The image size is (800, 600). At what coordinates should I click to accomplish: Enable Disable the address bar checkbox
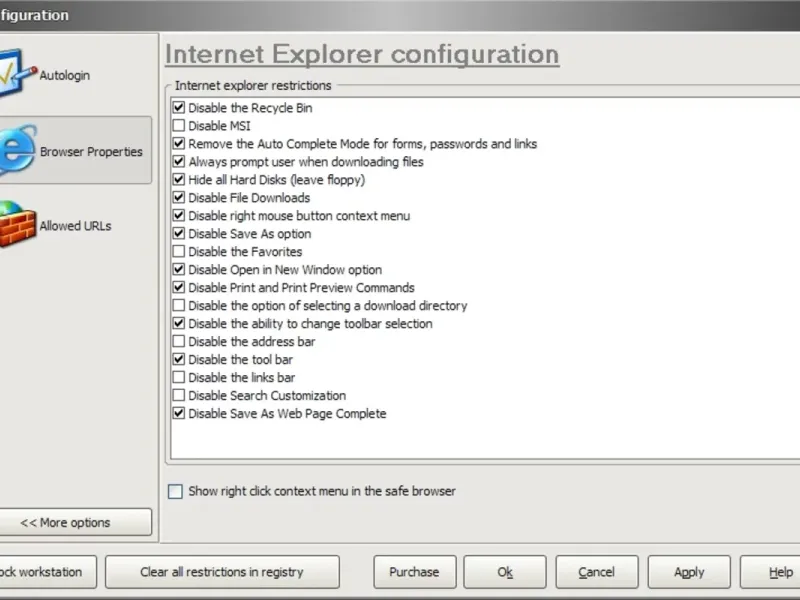click(x=179, y=341)
